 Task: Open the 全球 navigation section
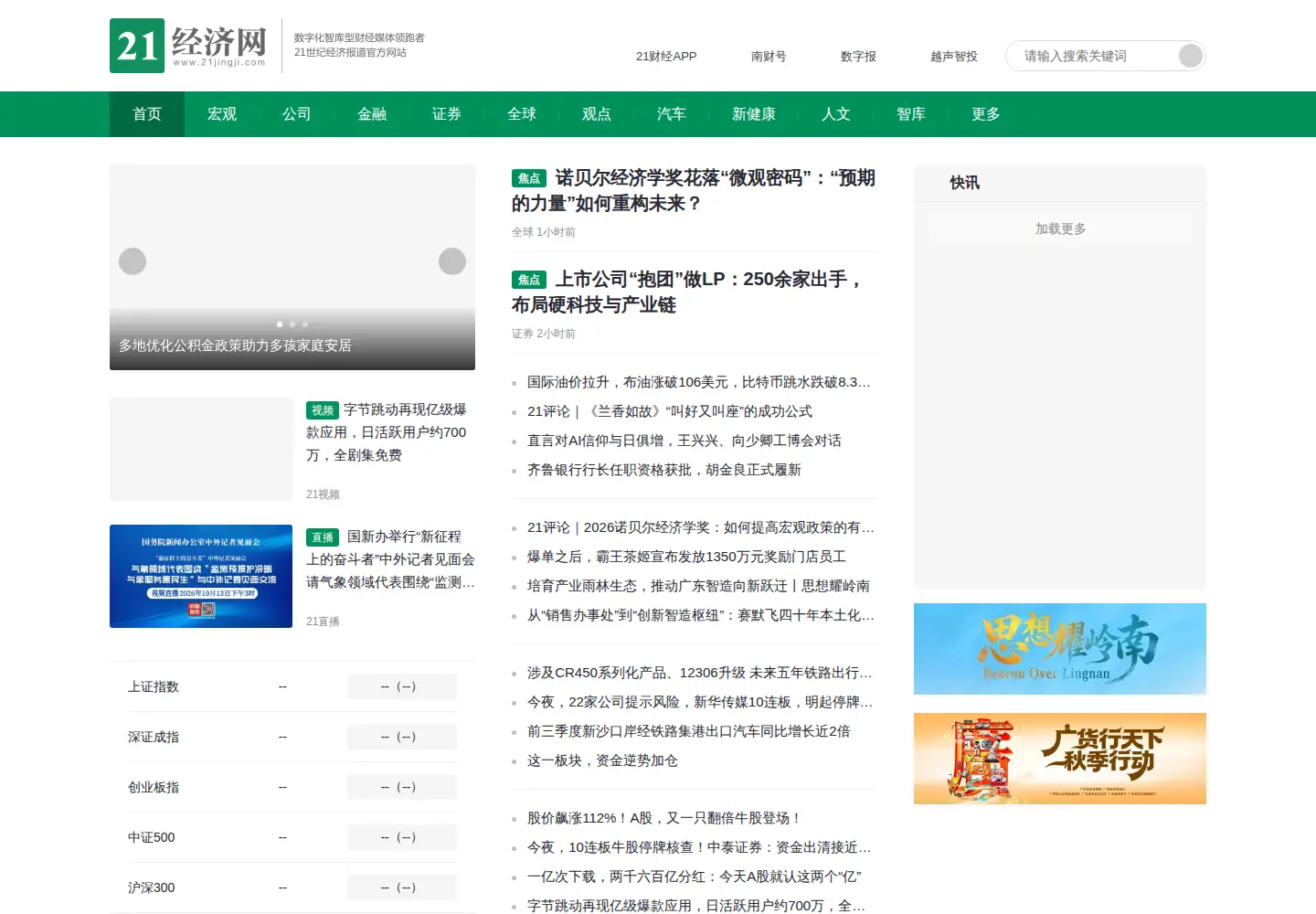coord(522,114)
